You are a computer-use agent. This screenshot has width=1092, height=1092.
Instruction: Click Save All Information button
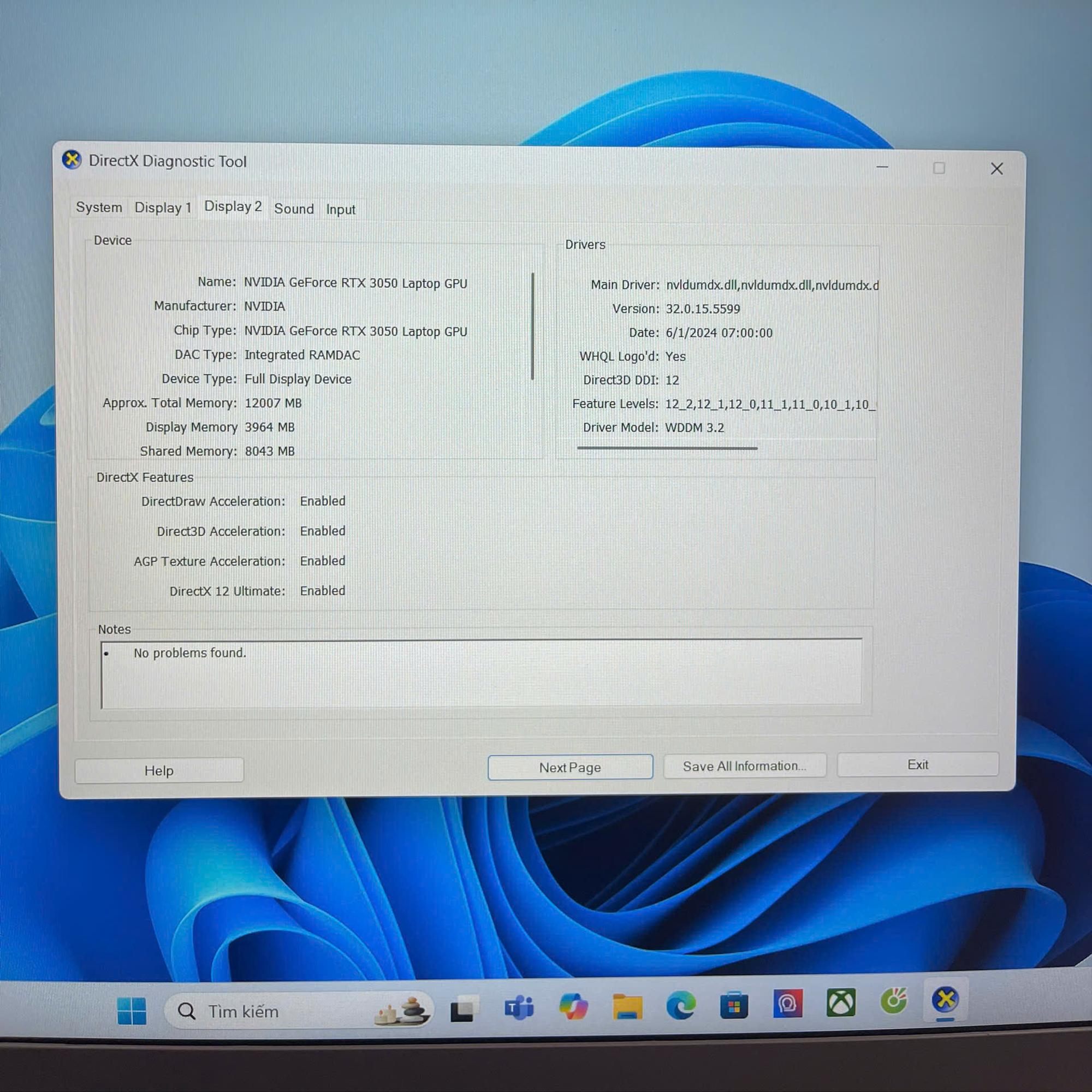tap(744, 766)
